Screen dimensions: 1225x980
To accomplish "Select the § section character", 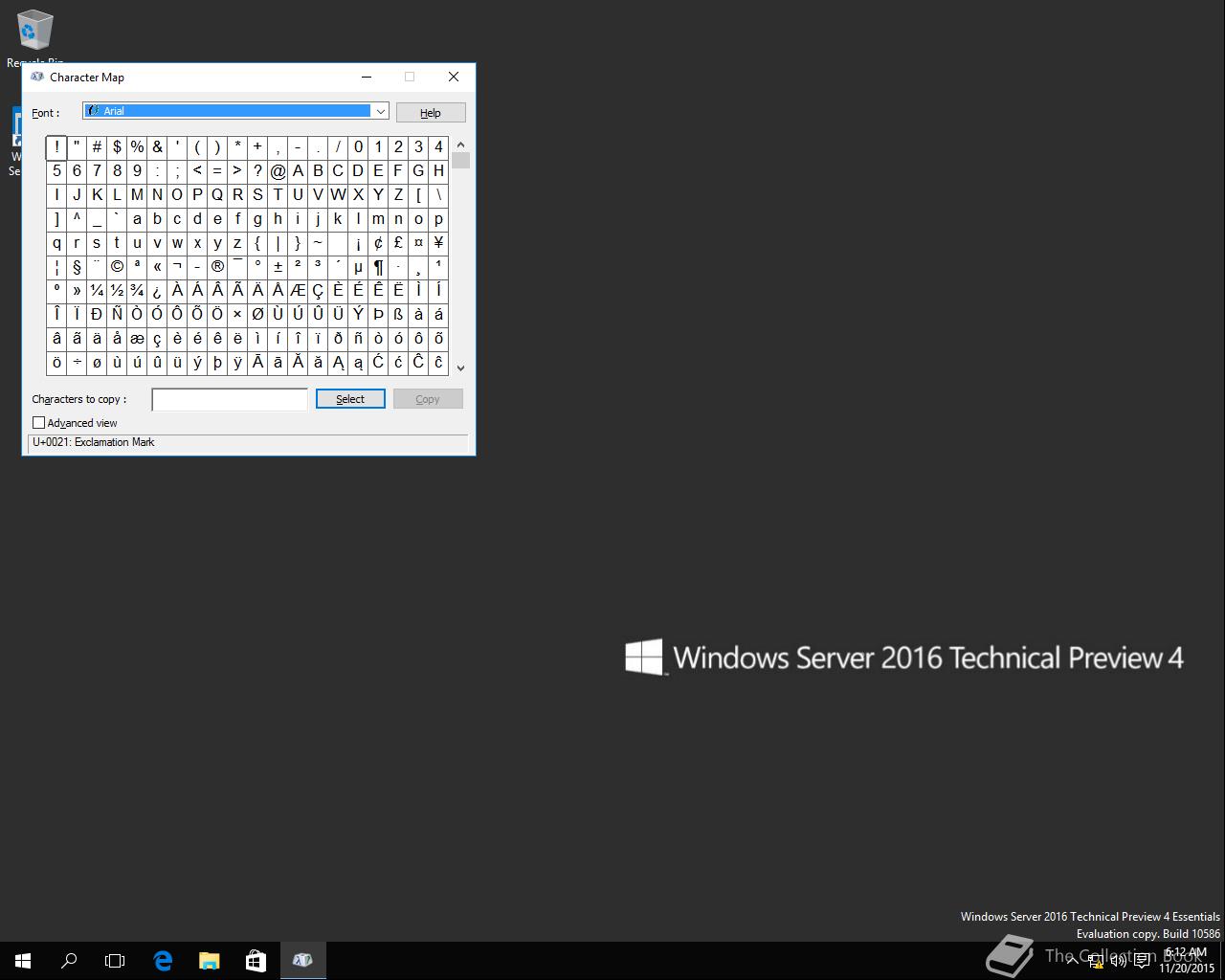I will (x=77, y=266).
